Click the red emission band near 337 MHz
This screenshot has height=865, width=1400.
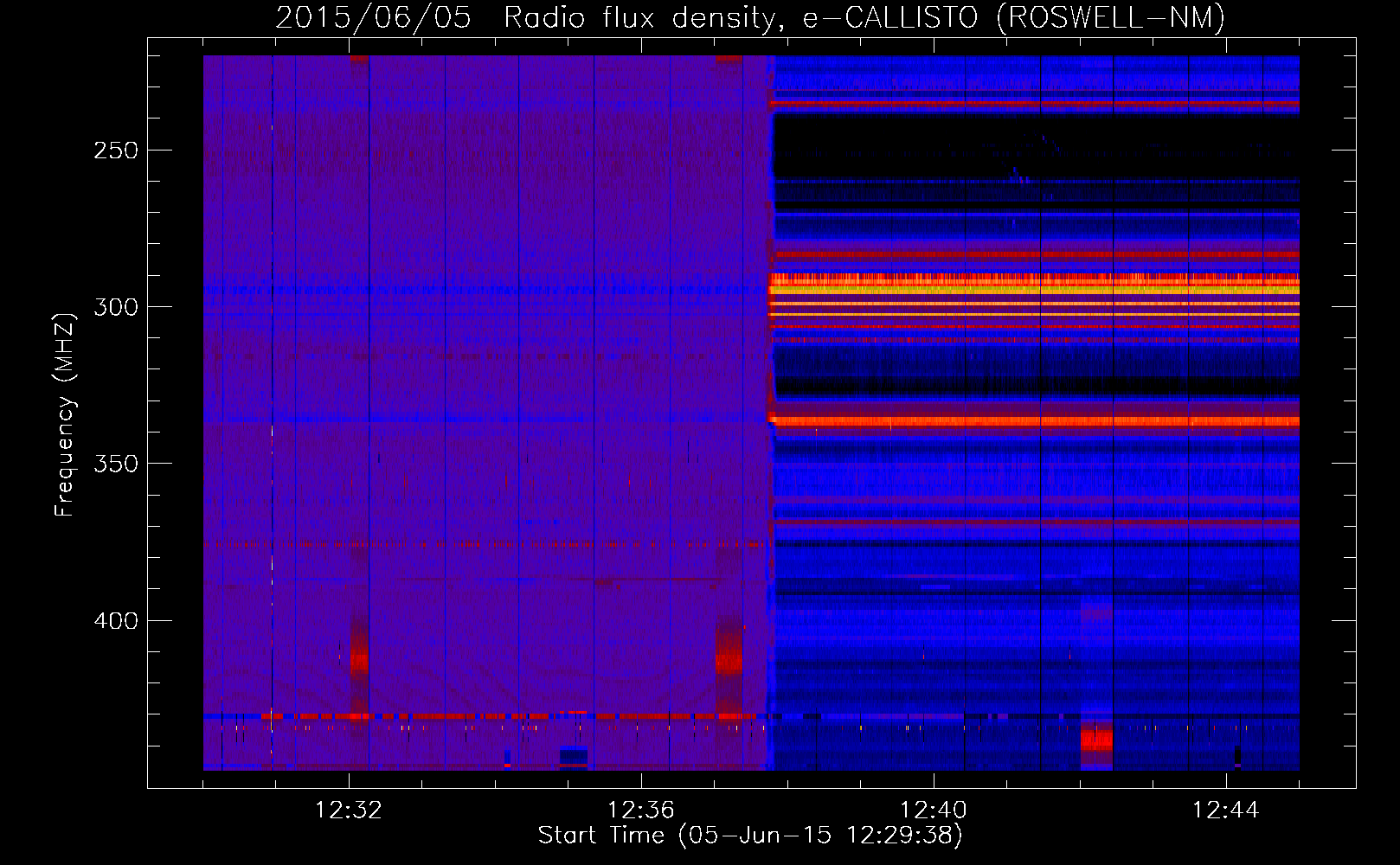click(1035, 421)
